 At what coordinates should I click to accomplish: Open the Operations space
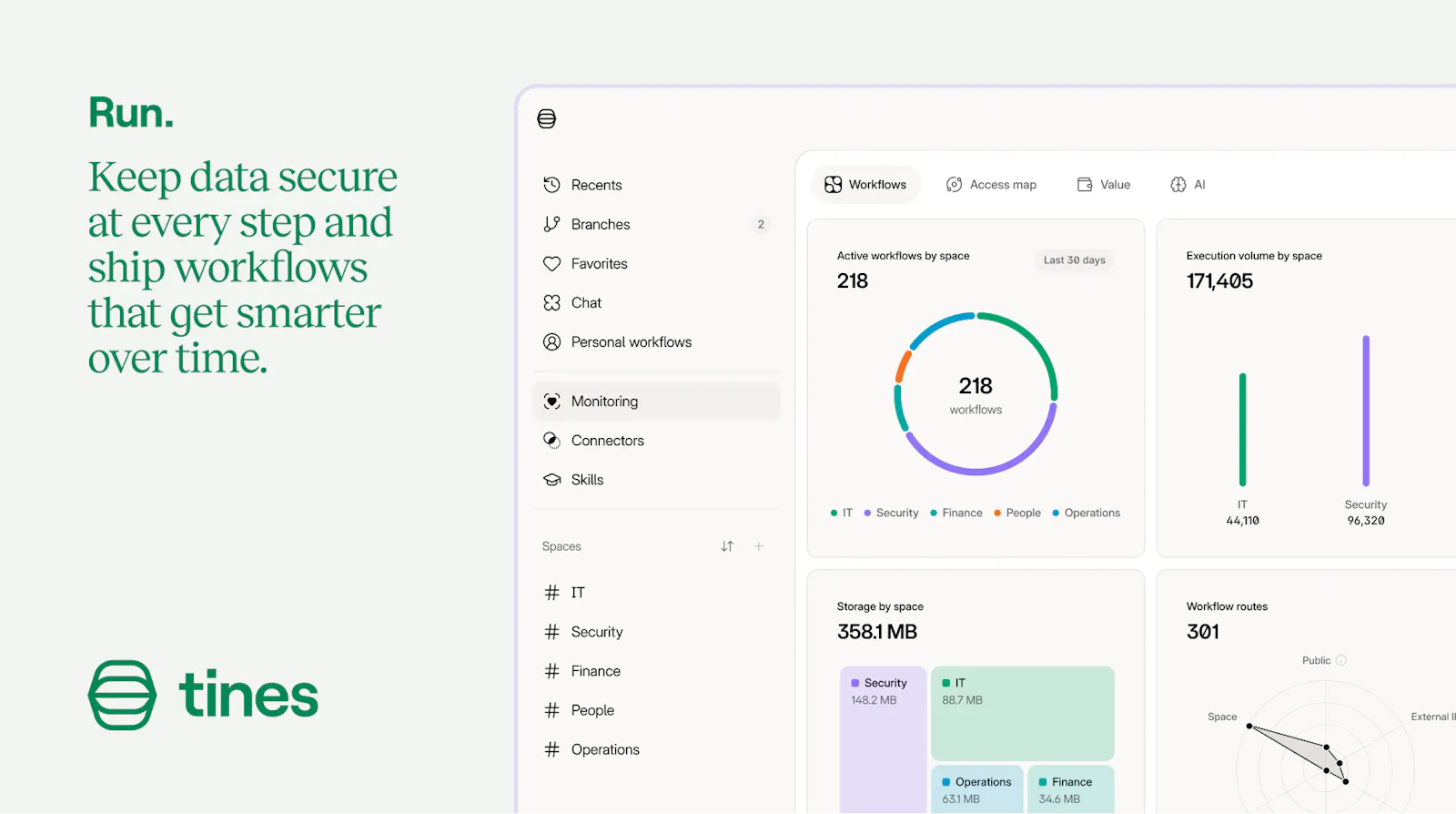[x=656, y=749]
